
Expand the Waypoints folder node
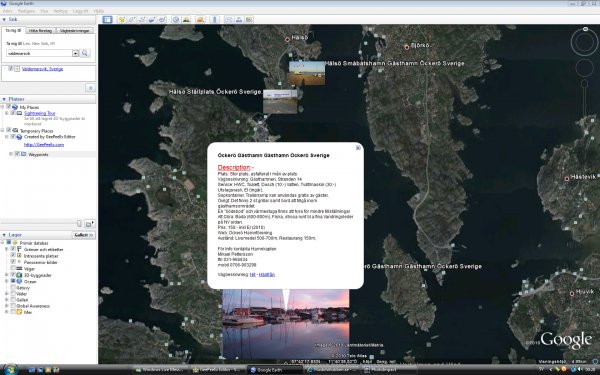pyautogui.click(x=11, y=154)
